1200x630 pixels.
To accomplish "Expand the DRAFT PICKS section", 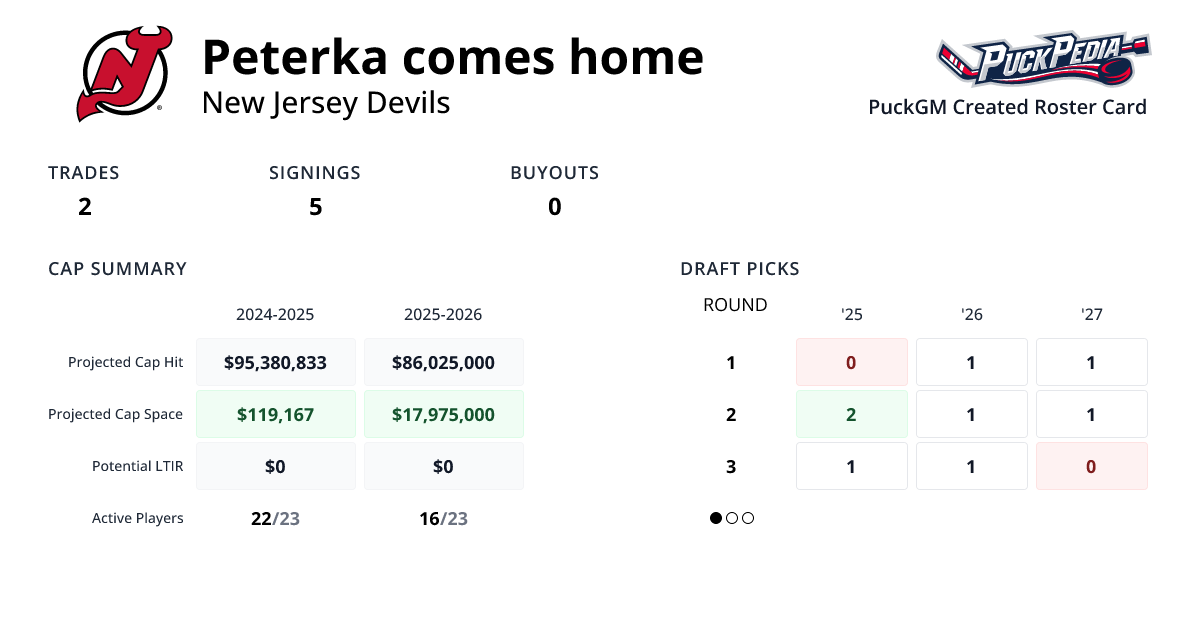I will click(x=740, y=268).
